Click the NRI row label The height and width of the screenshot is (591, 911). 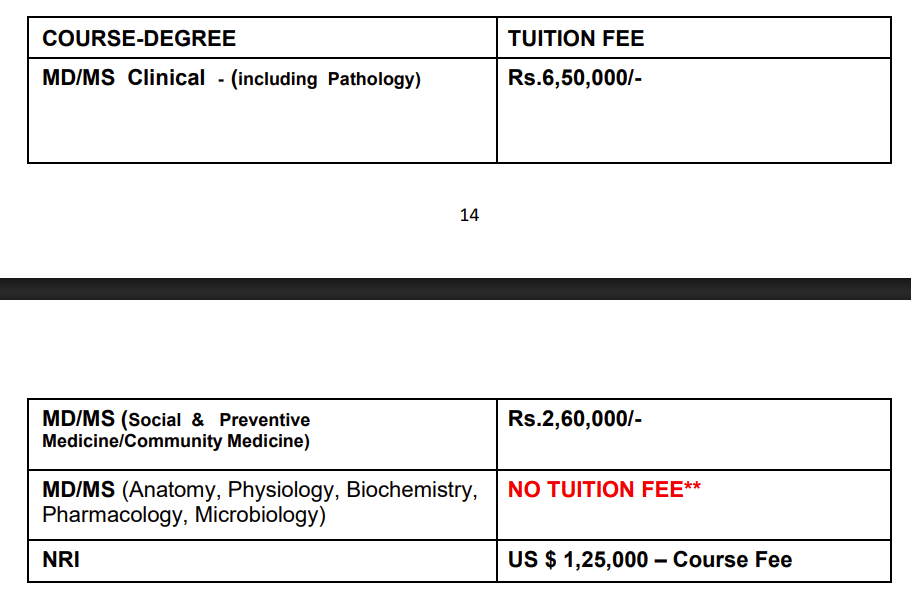pyautogui.click(x=61, y=560)
